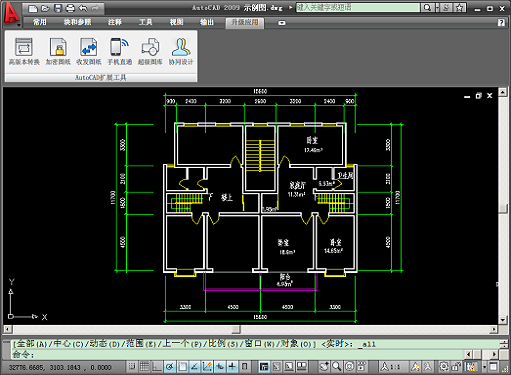511x375 pixels.
Task: Toggle Object Snap in the status bar
Action: [x=182, y=367]
